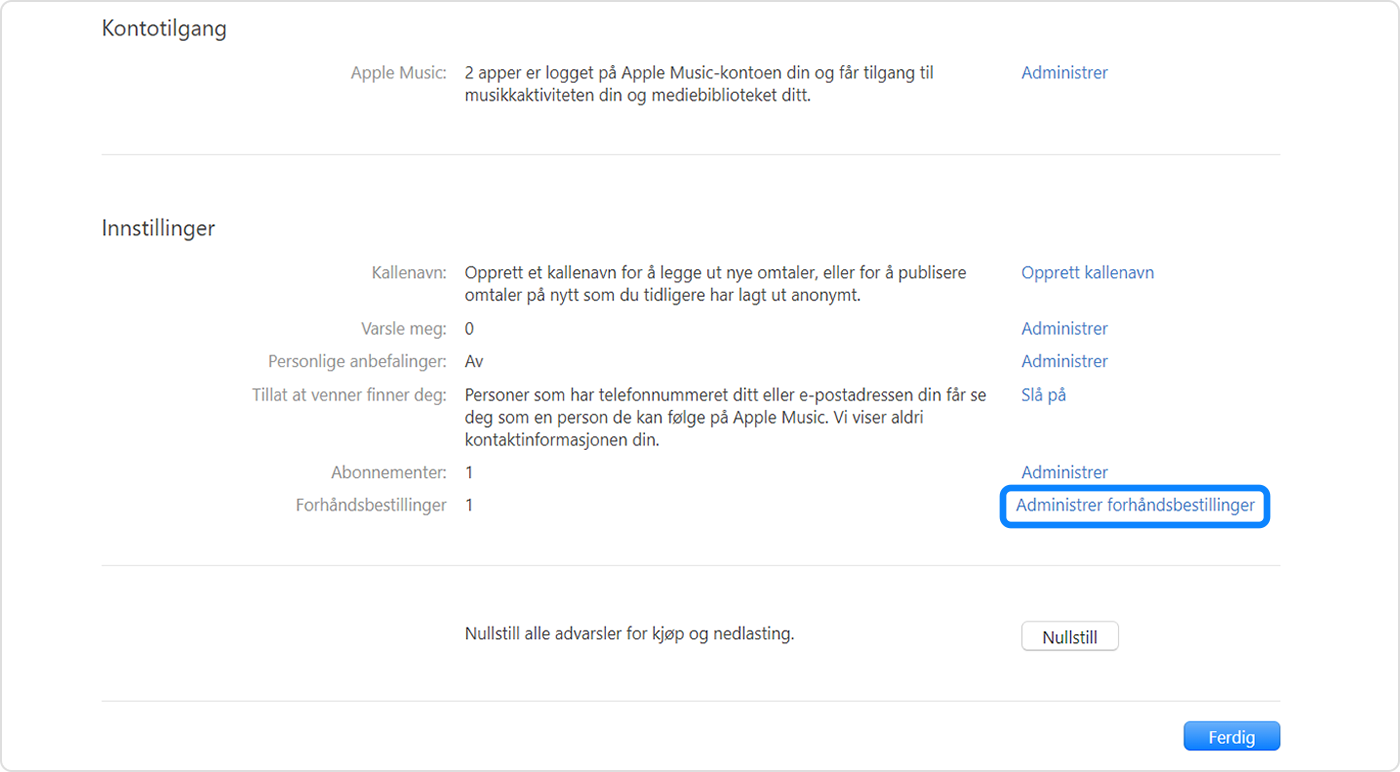
Task: Open Opprett kallenavn to create a nickname
Action: tap(1087, 272)
